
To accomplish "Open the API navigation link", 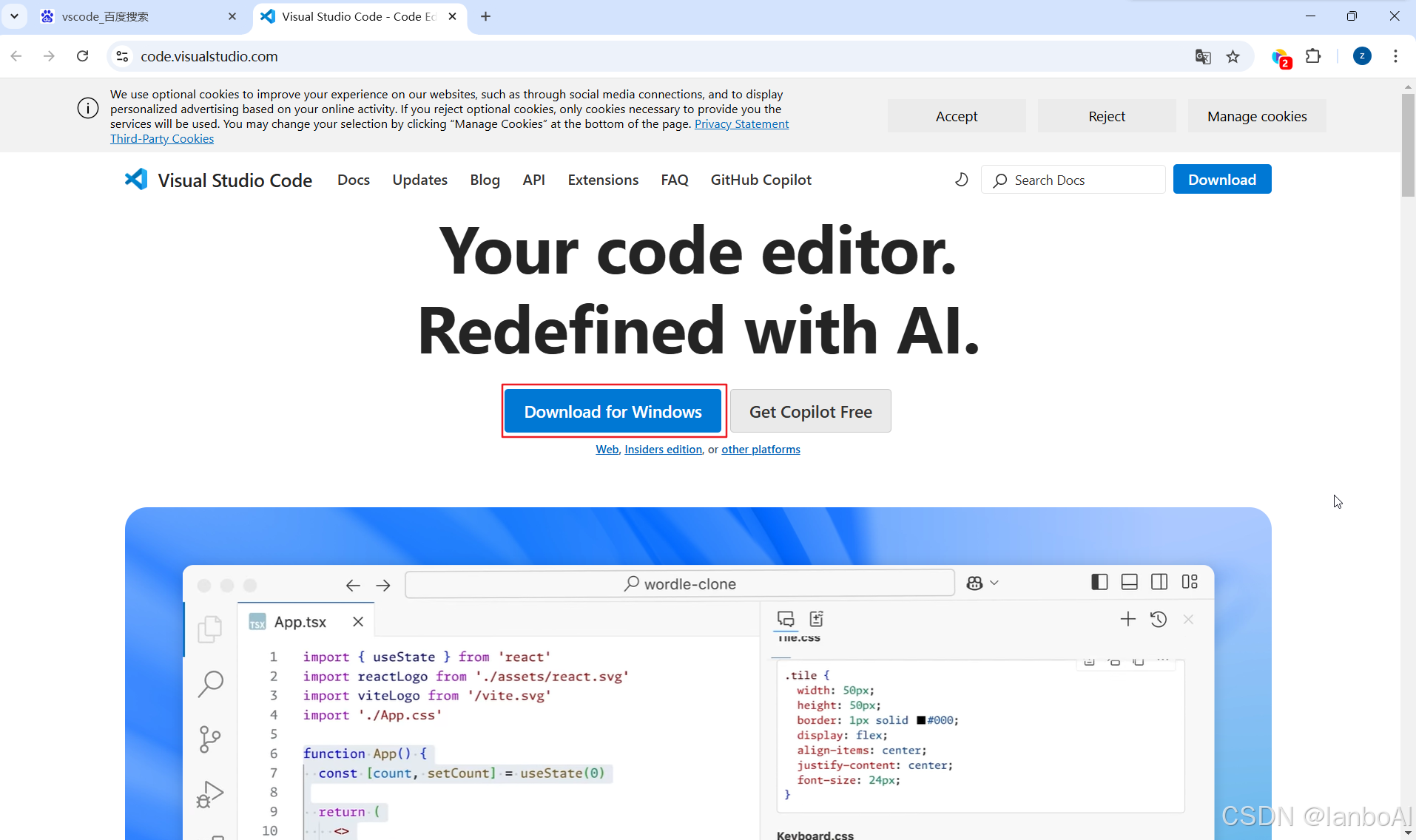I will 533,180.
